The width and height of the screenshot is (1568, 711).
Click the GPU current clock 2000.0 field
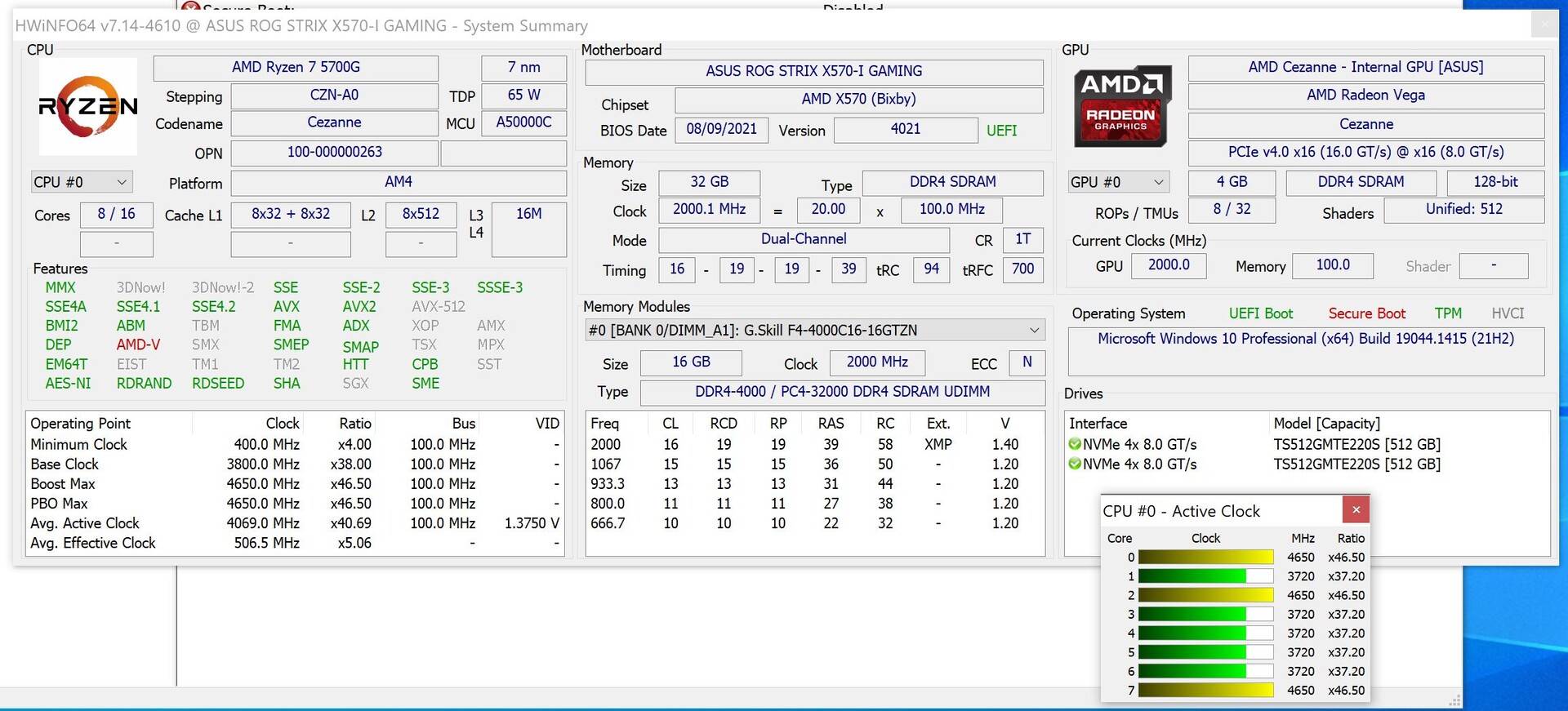point(1169,265)
